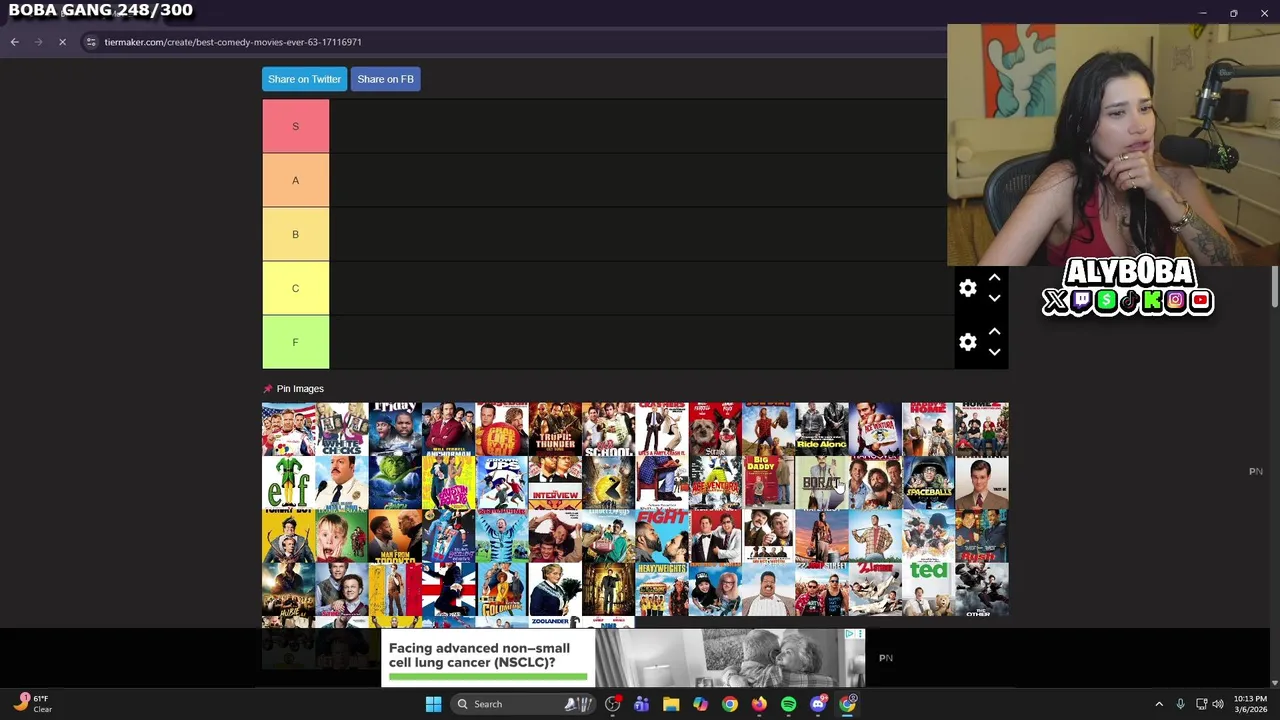Viewport: 1280px width, 720px height.
Task: Go back in the browser
Action: [14, 42]
